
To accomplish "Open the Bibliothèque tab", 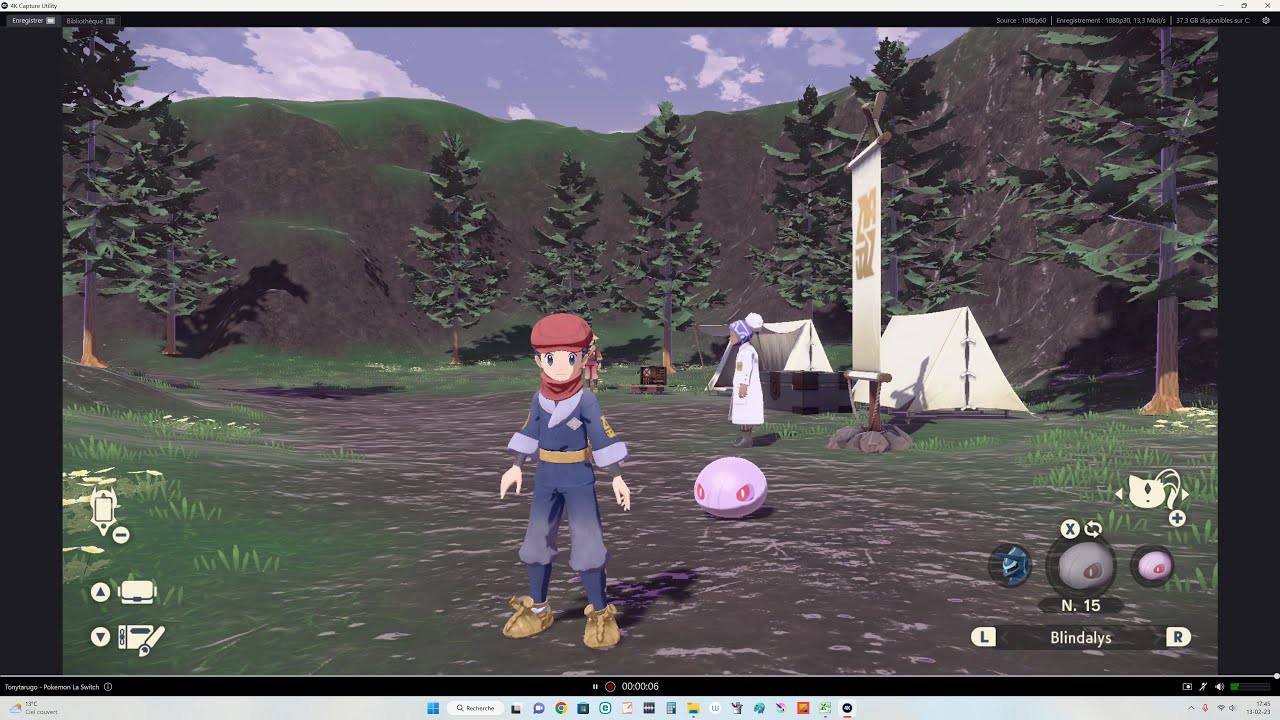I will tap(90, 20).
